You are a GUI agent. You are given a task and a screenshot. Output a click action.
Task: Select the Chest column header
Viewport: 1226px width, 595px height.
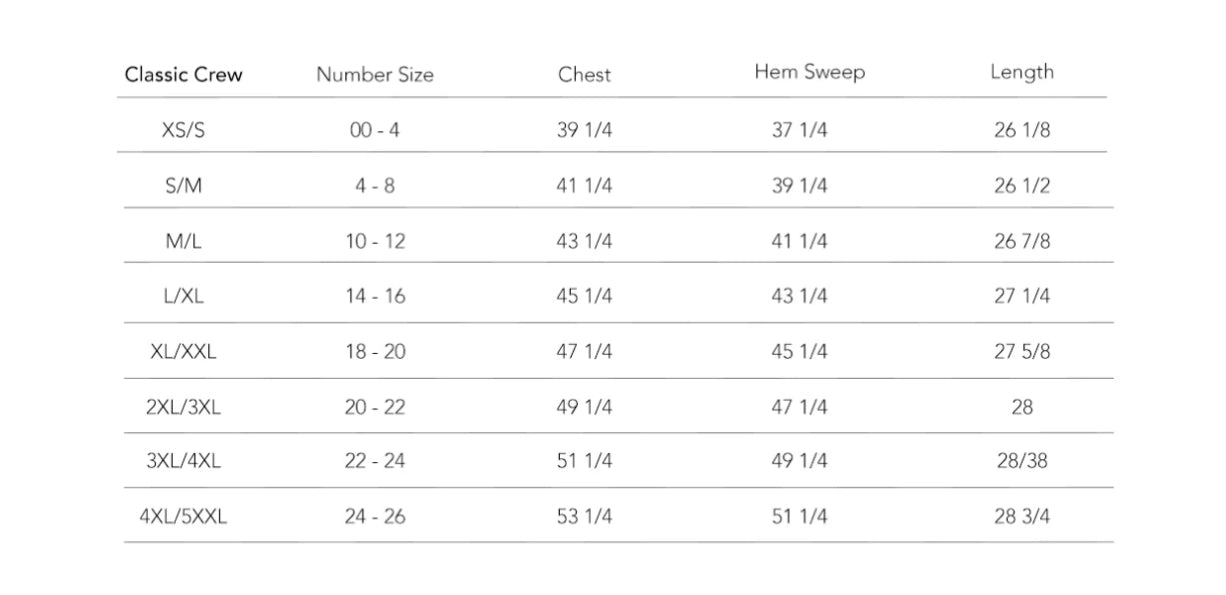click(584, 75)
